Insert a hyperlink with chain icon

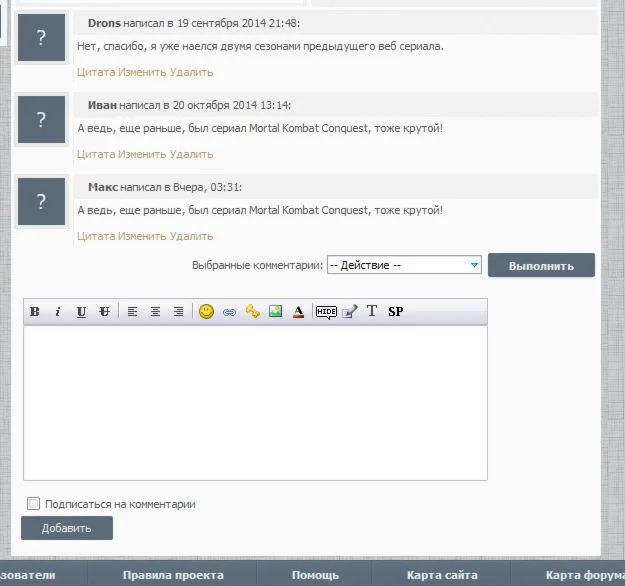229,312
